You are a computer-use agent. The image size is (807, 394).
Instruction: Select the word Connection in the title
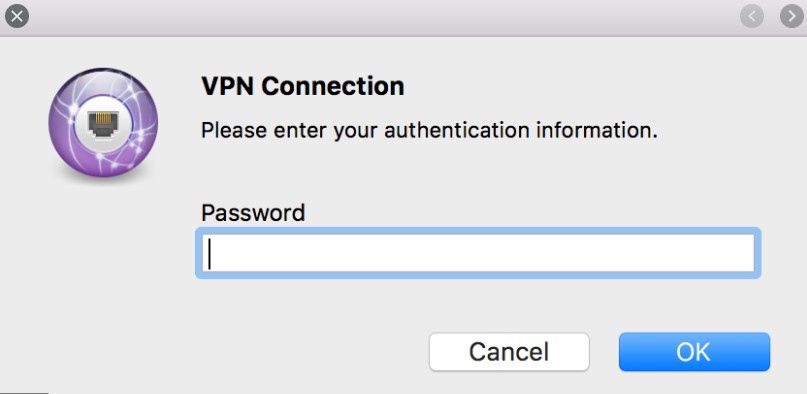[332, 86]
